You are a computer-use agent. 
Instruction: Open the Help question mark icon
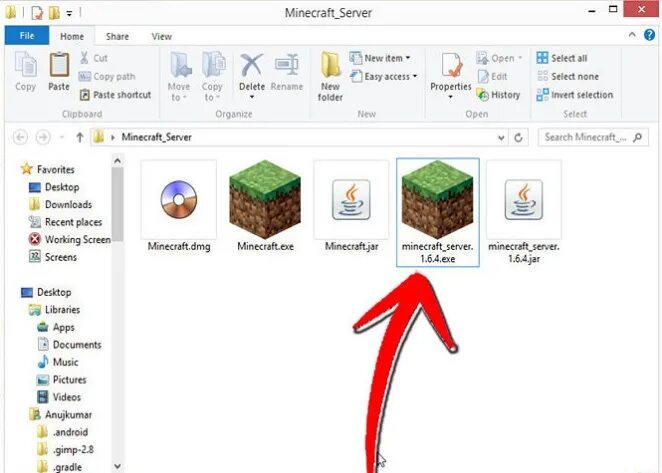[650, 35]
